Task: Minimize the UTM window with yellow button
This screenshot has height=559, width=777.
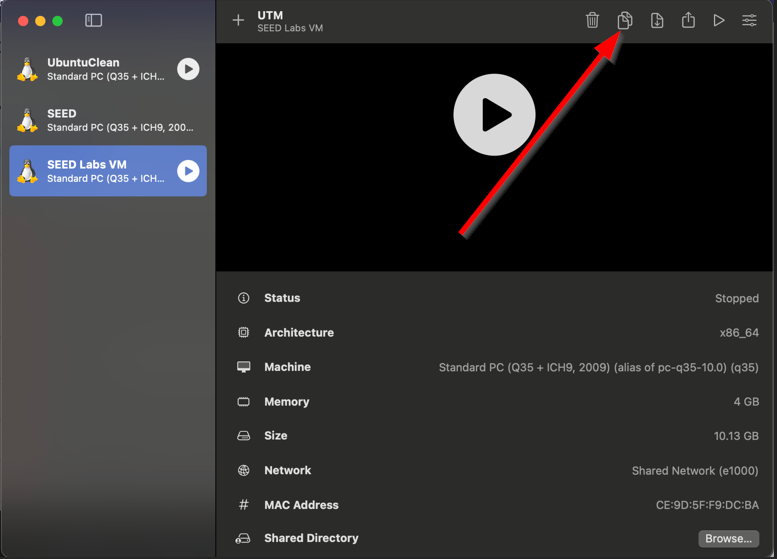Action: pos(40,21)
